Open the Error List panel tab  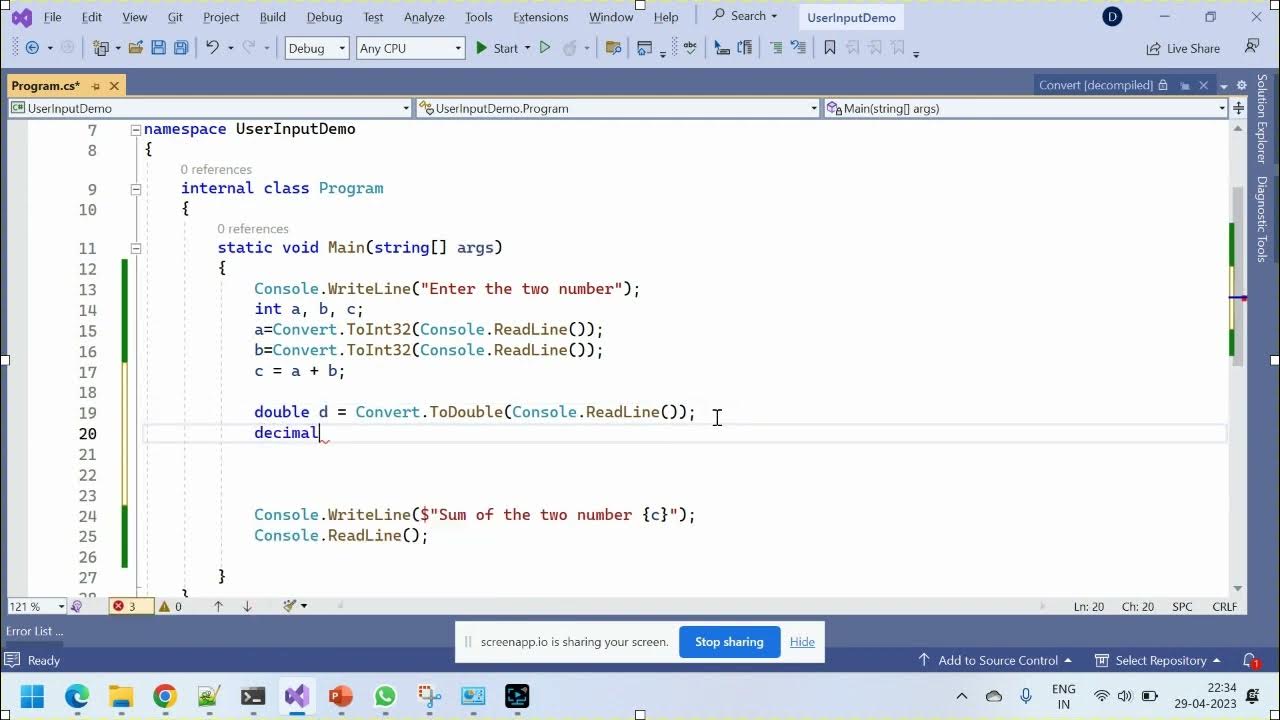[x=34, y=631]
